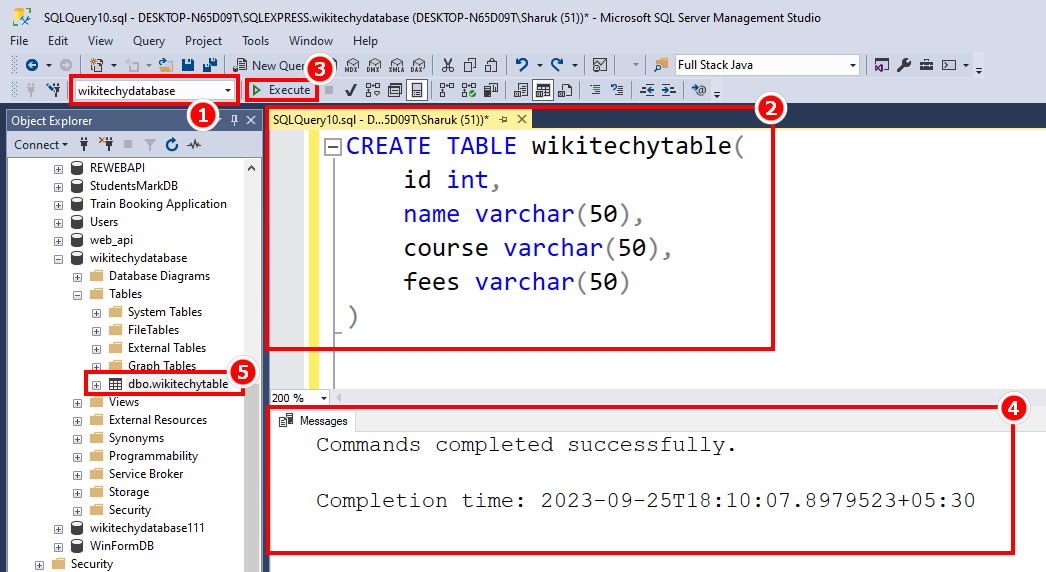Click the Undo arrow icon

point(522,65)
